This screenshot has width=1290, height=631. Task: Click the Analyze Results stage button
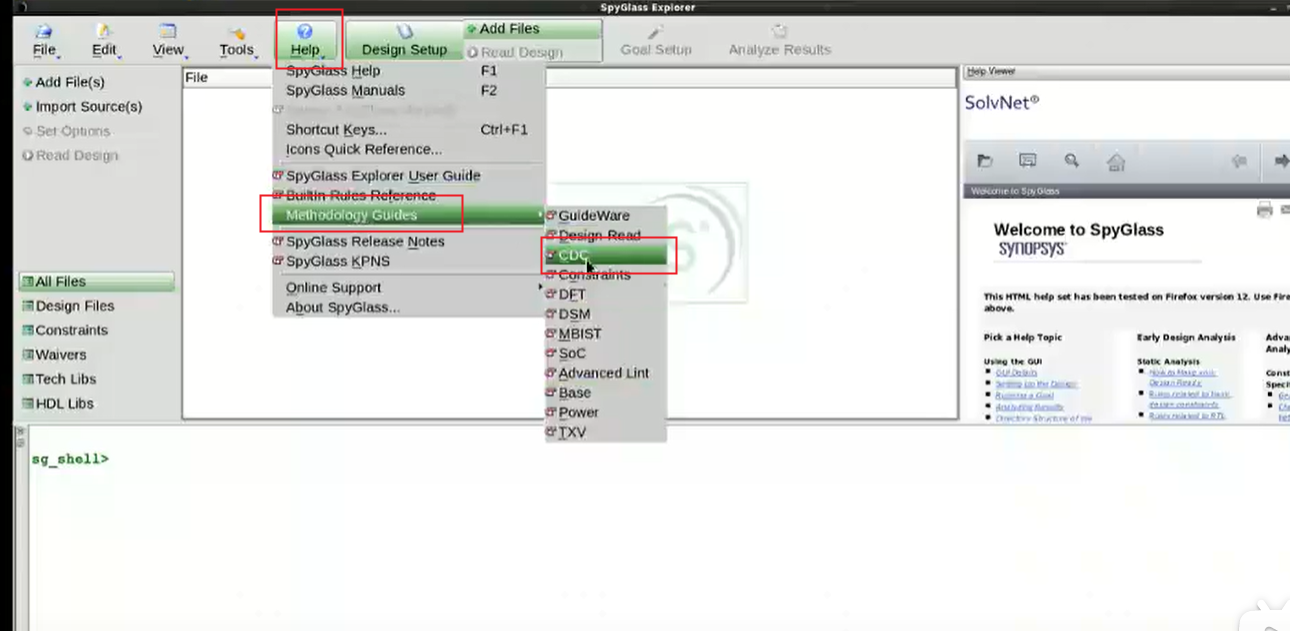click(x=779, y=41)
